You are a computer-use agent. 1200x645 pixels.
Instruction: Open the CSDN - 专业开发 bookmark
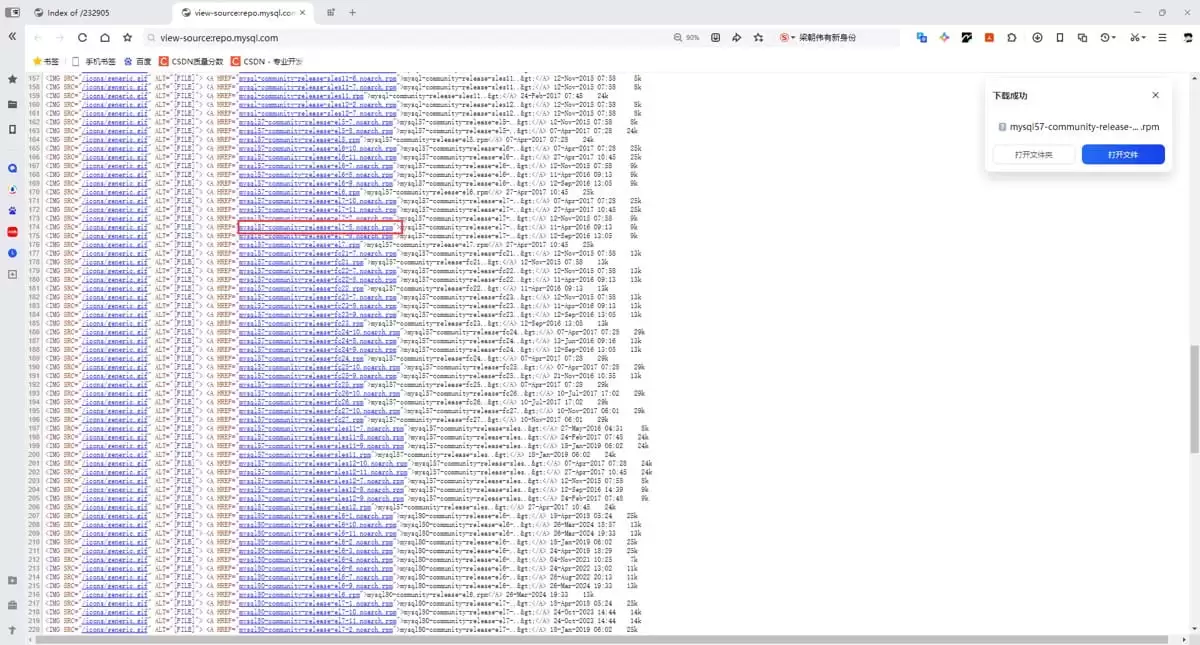point(266,61)
